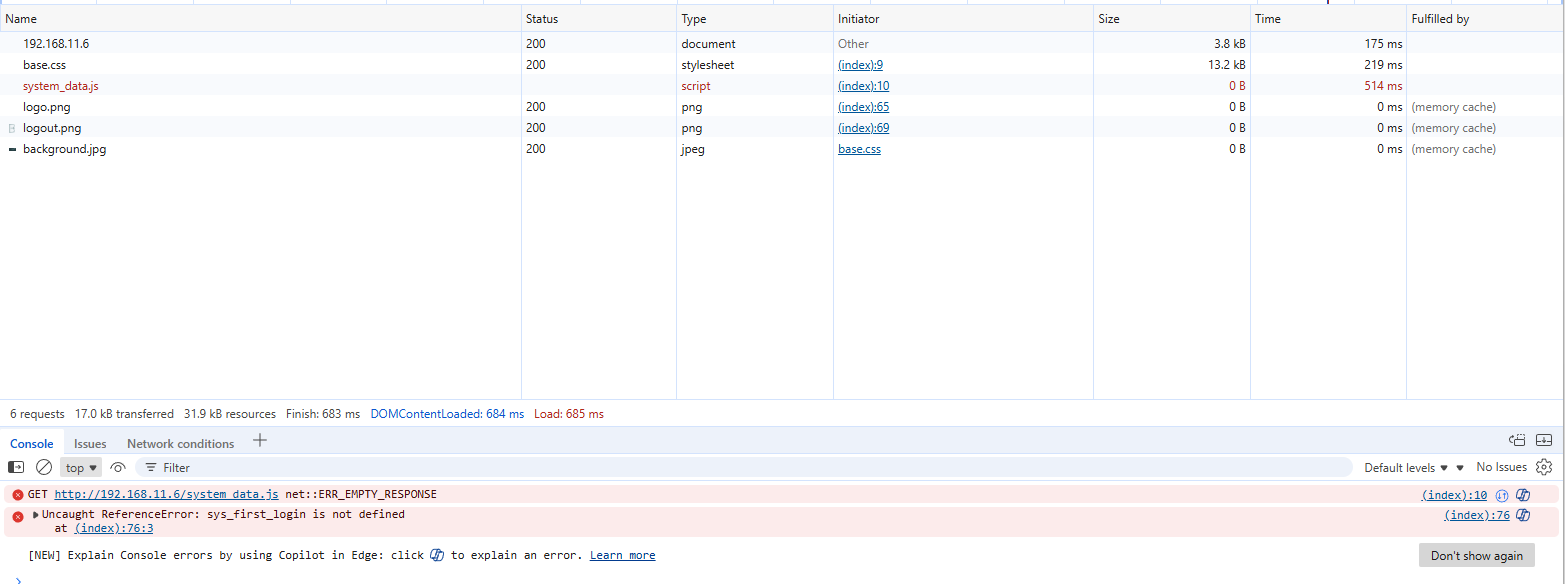Viewport: 1565px width, 584px height.
Task: Click the No Issues indicator
Action: 1501,467
